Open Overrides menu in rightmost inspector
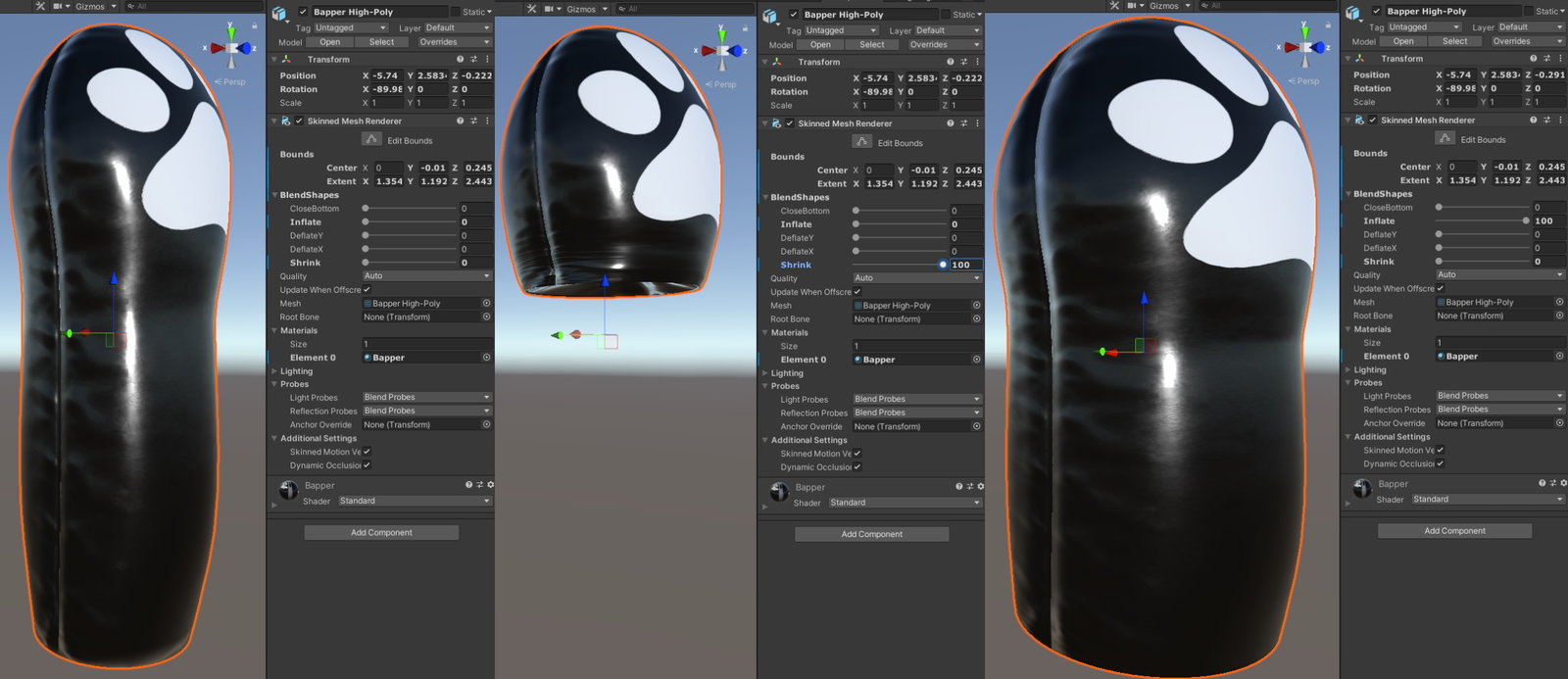This screenshot has height=679, width=1568. click(1516, 41)
